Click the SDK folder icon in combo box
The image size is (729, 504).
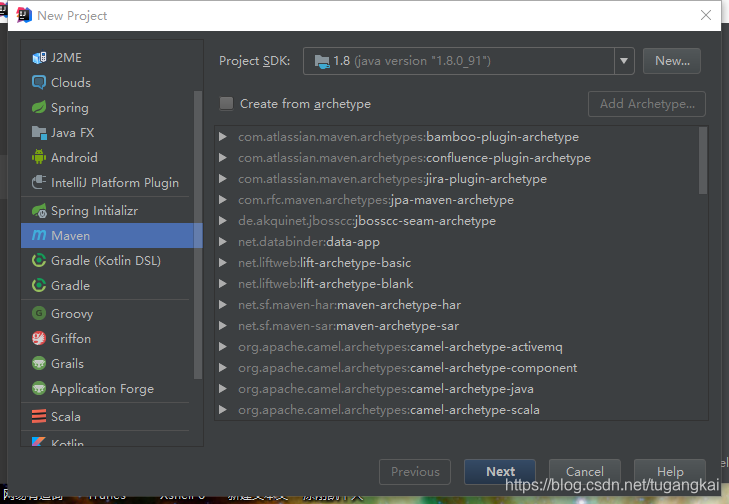(x=322, y=61)
